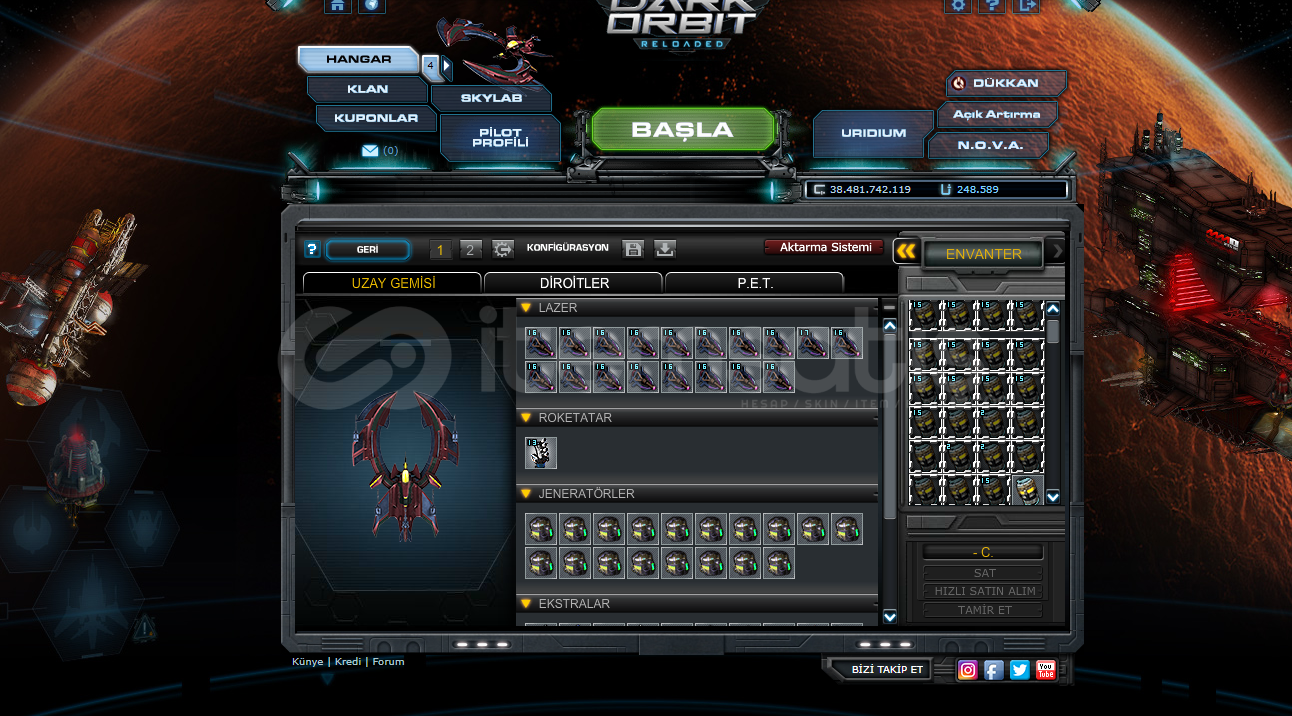Open the Twitter page
Viewport: 1292px width, 716px height.
1019,670
